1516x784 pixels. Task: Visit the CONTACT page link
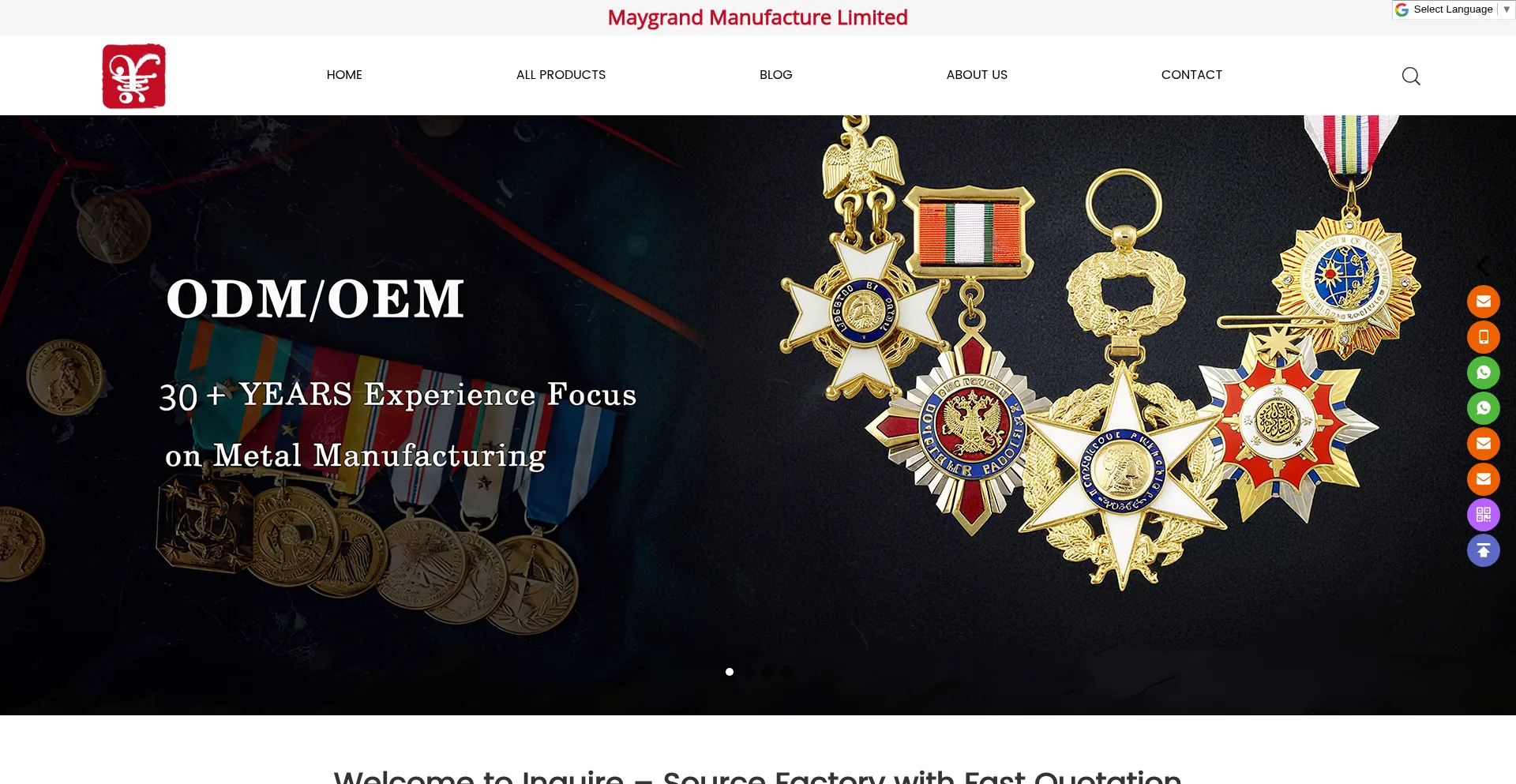pos(1191,75)
